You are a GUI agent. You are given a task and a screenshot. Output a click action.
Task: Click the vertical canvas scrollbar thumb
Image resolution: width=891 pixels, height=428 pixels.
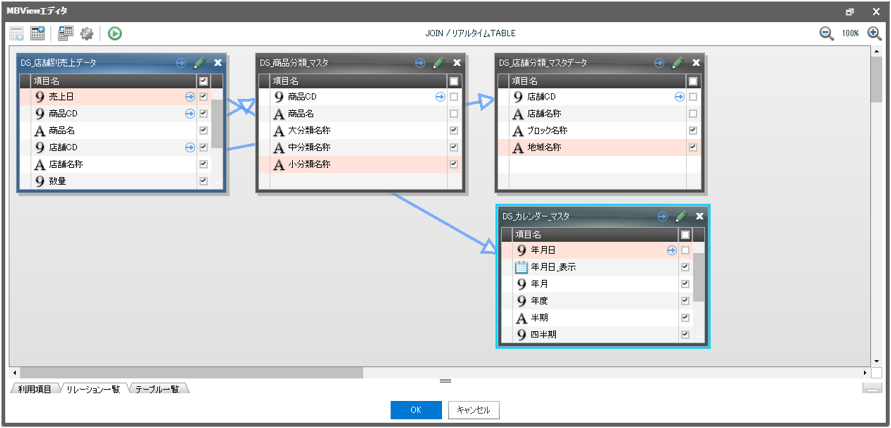point(876,80)
